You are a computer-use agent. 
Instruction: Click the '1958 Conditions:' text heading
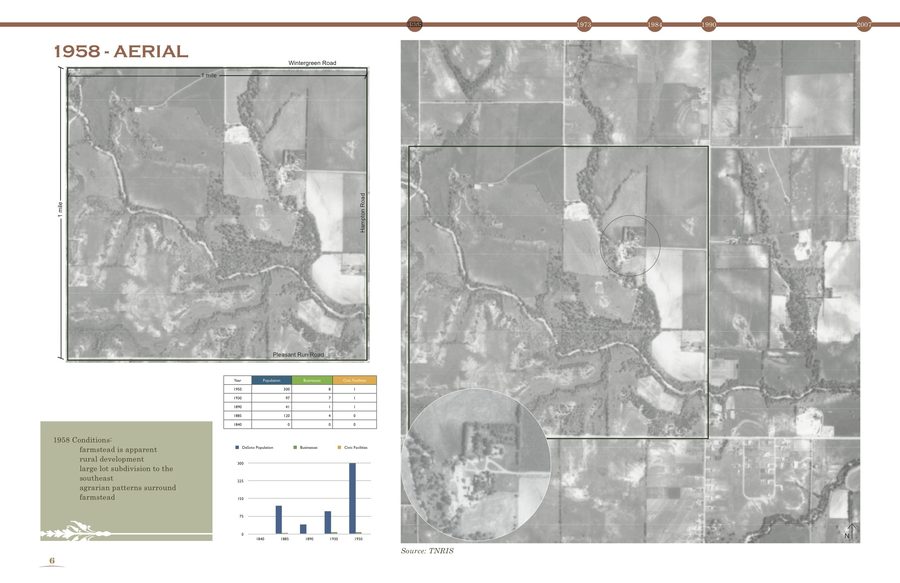point(82,440)
